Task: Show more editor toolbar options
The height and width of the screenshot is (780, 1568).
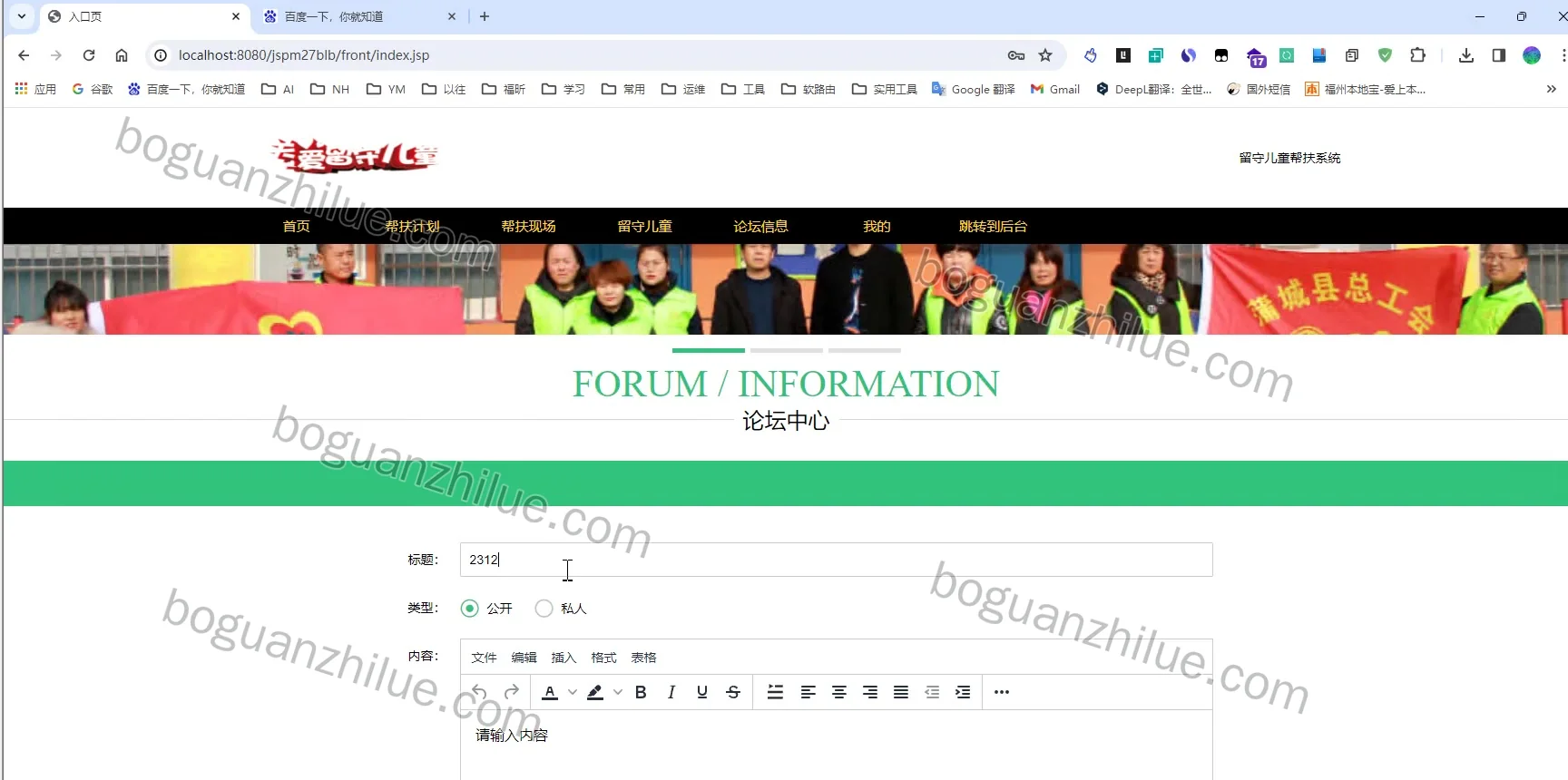Action: (1002, 692)
